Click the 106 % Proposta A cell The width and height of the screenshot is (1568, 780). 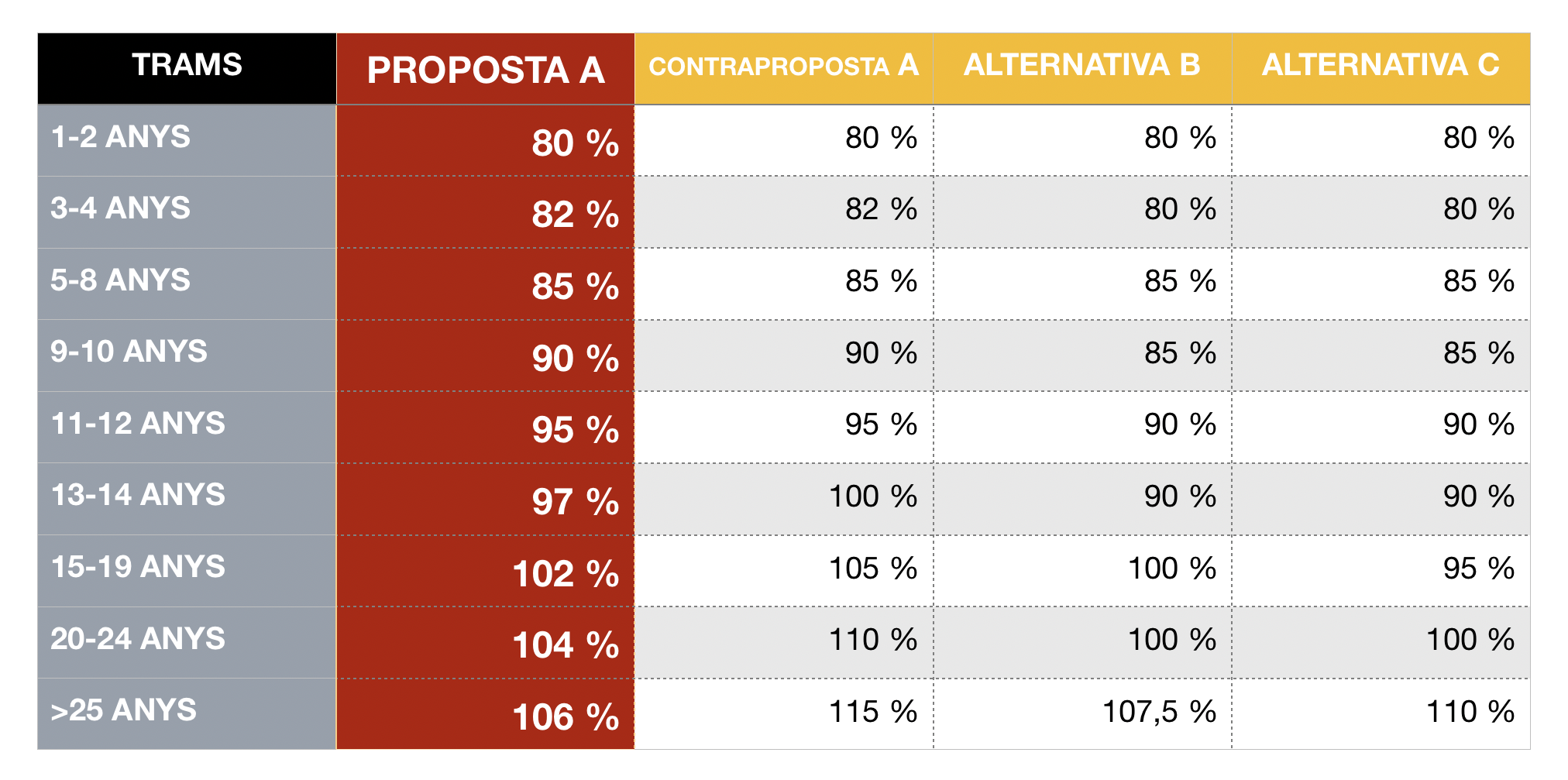[x=566, y=717]
